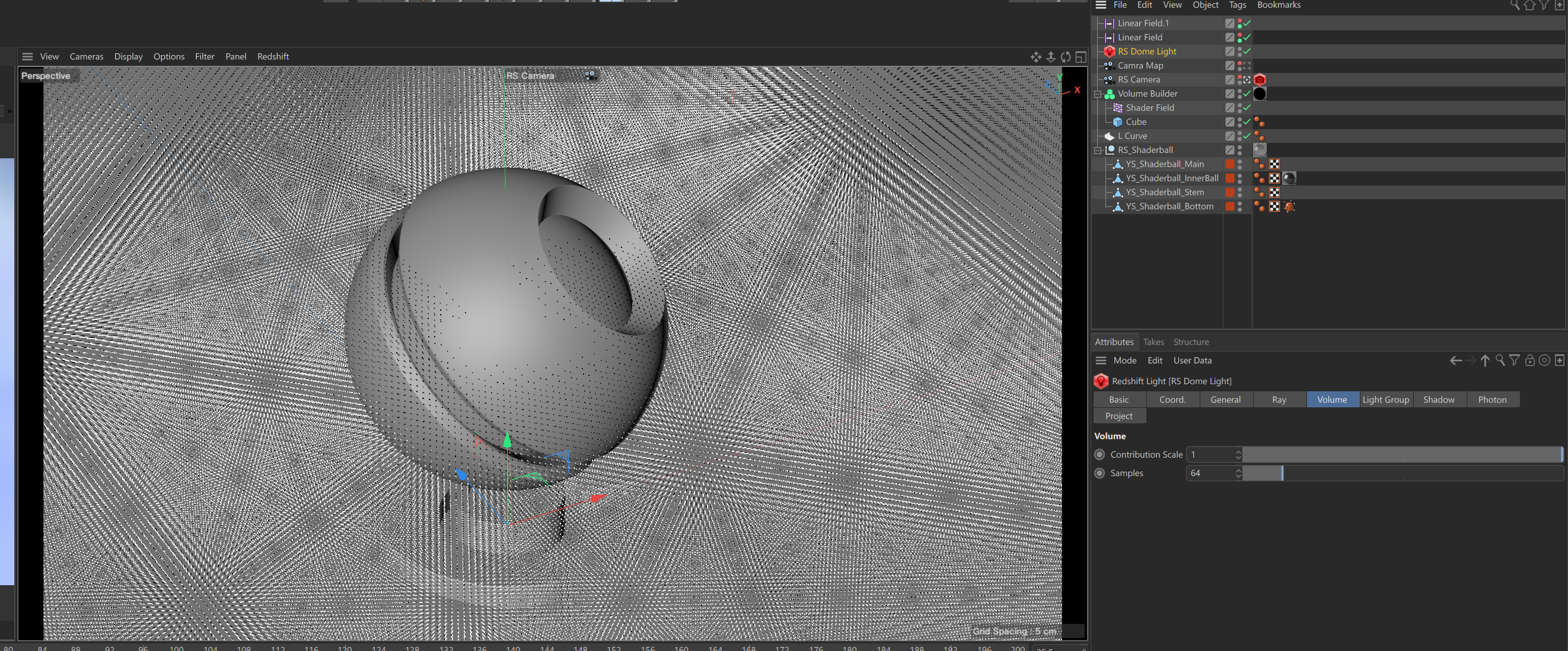
Task: Click the viewport rotate camera icon
Action: [1065, 56]
